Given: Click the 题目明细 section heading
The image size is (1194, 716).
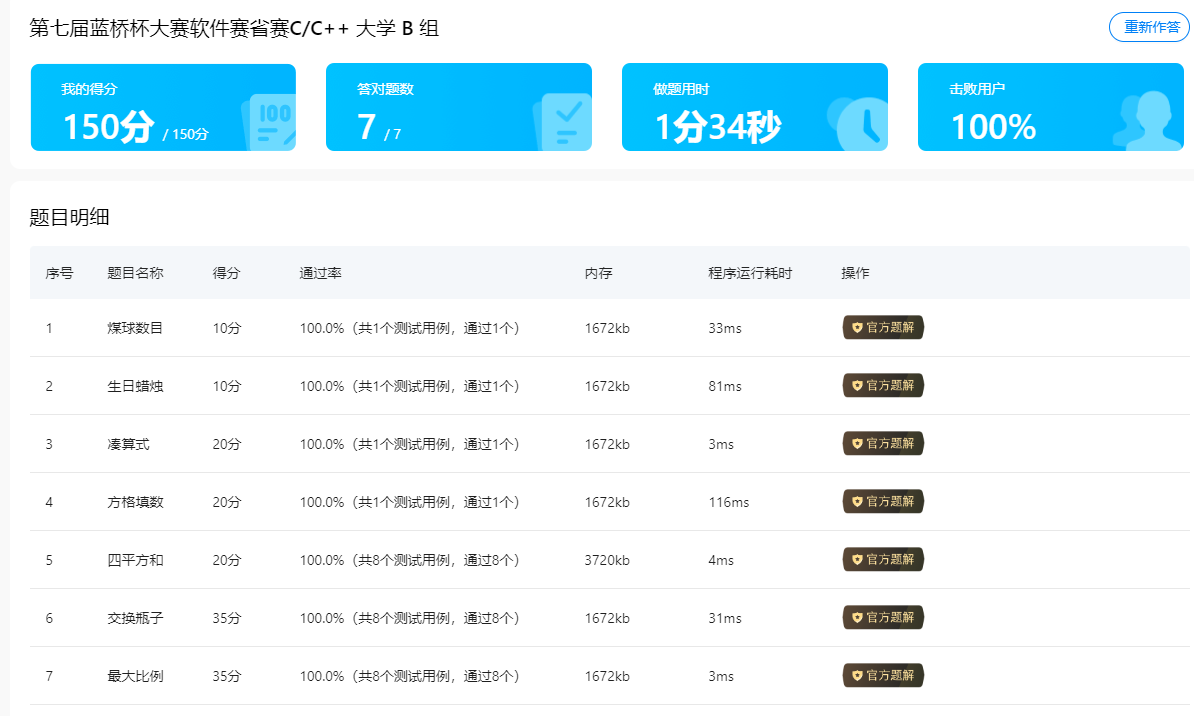Looking at the screenshot, I should 69,217.
